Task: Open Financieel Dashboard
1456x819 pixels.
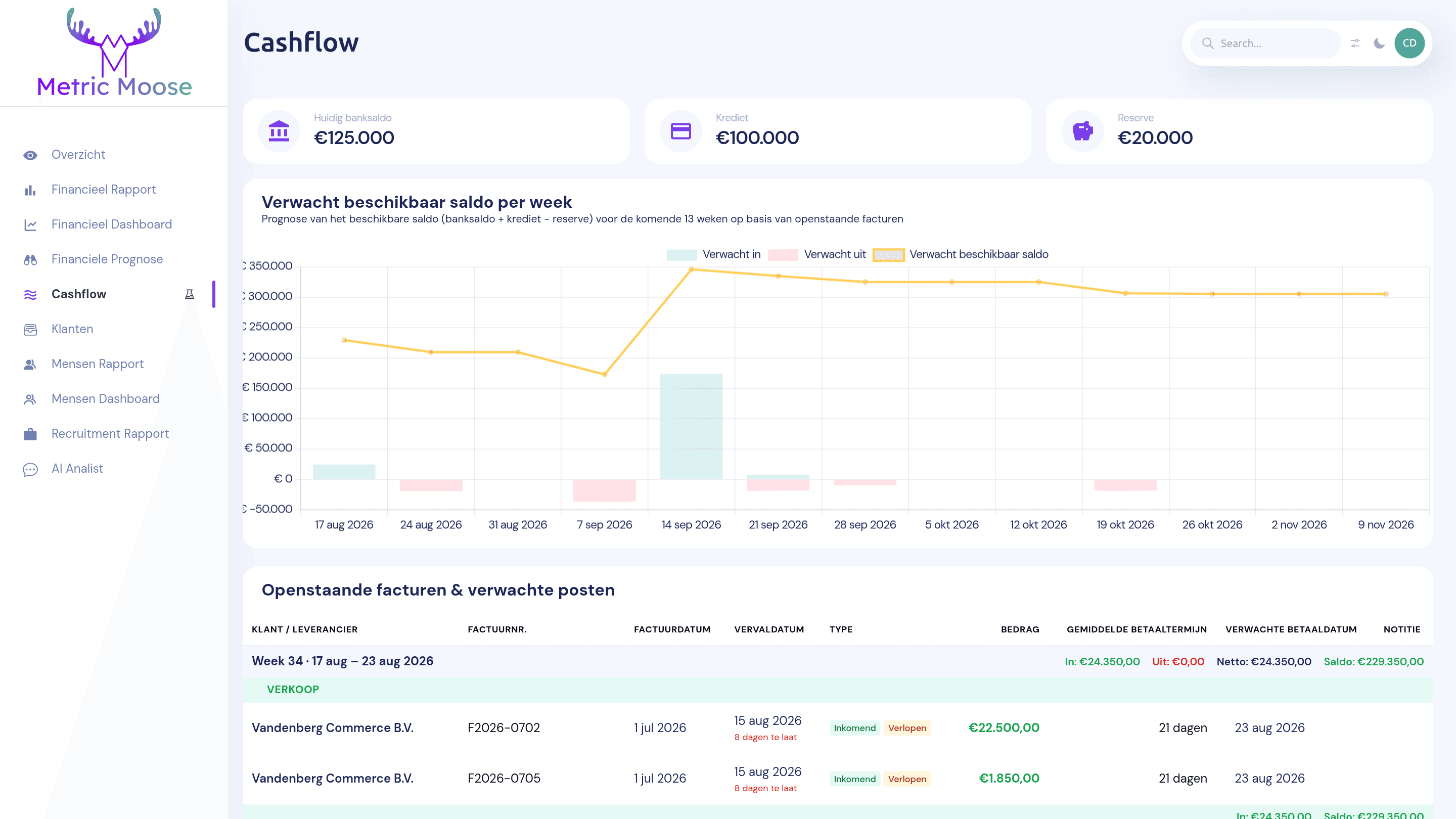Action: 111,224
